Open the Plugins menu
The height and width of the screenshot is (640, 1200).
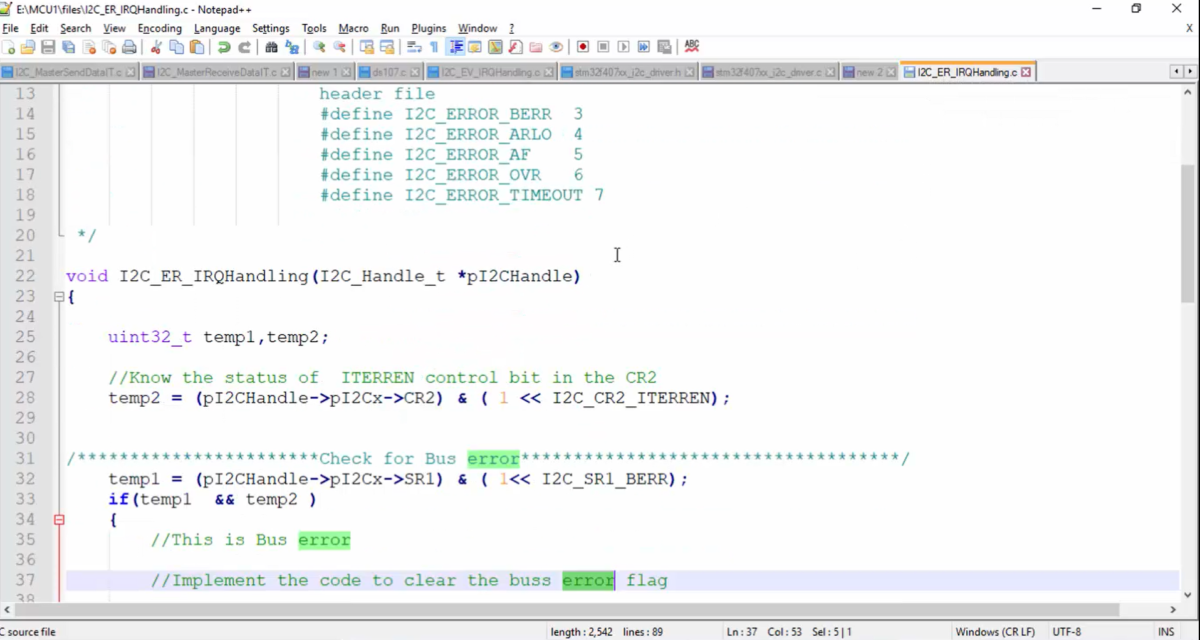coord(428,28)
